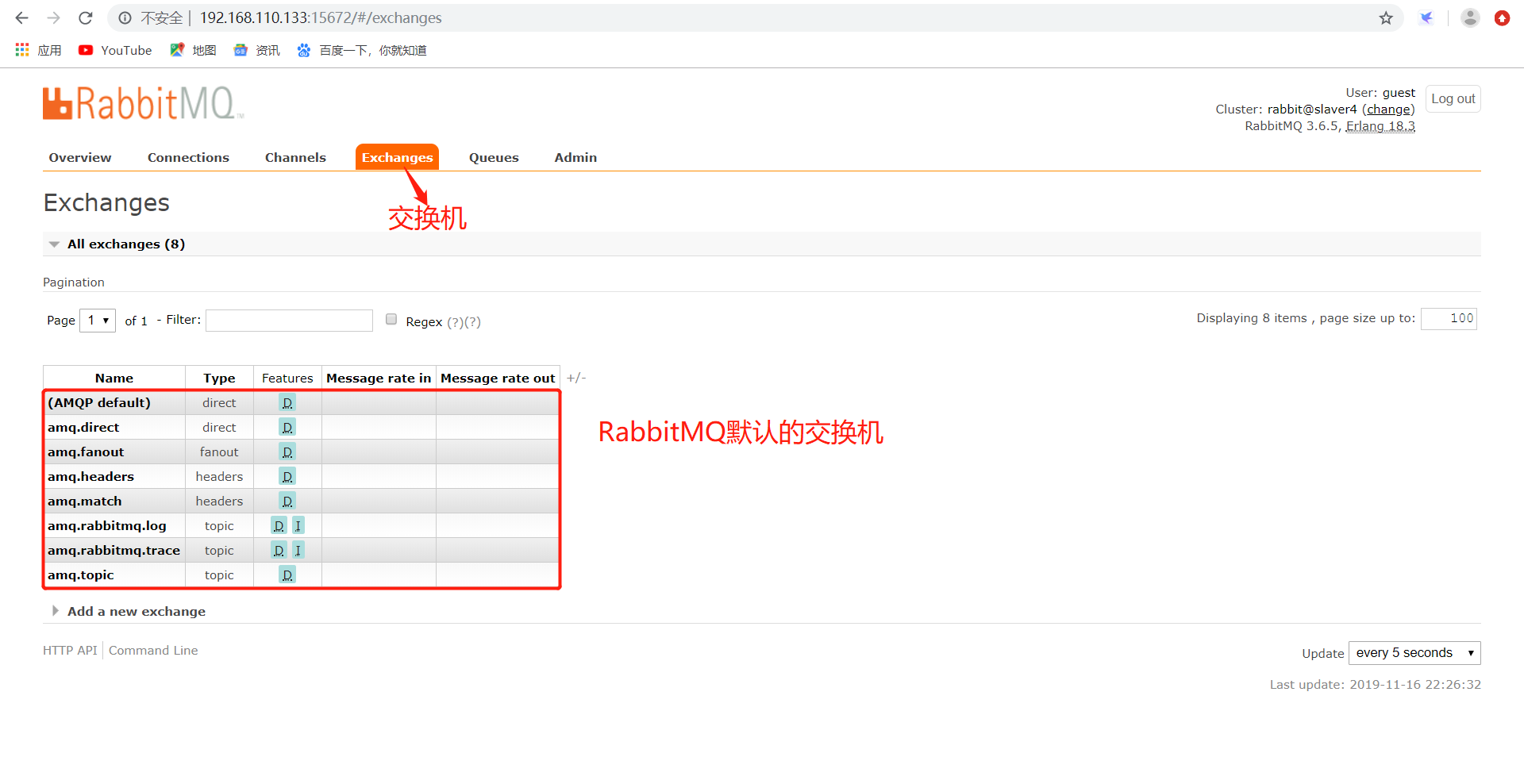Collapse the All exchanges section
Screen dimensions: 1524x784
(54, 244)
